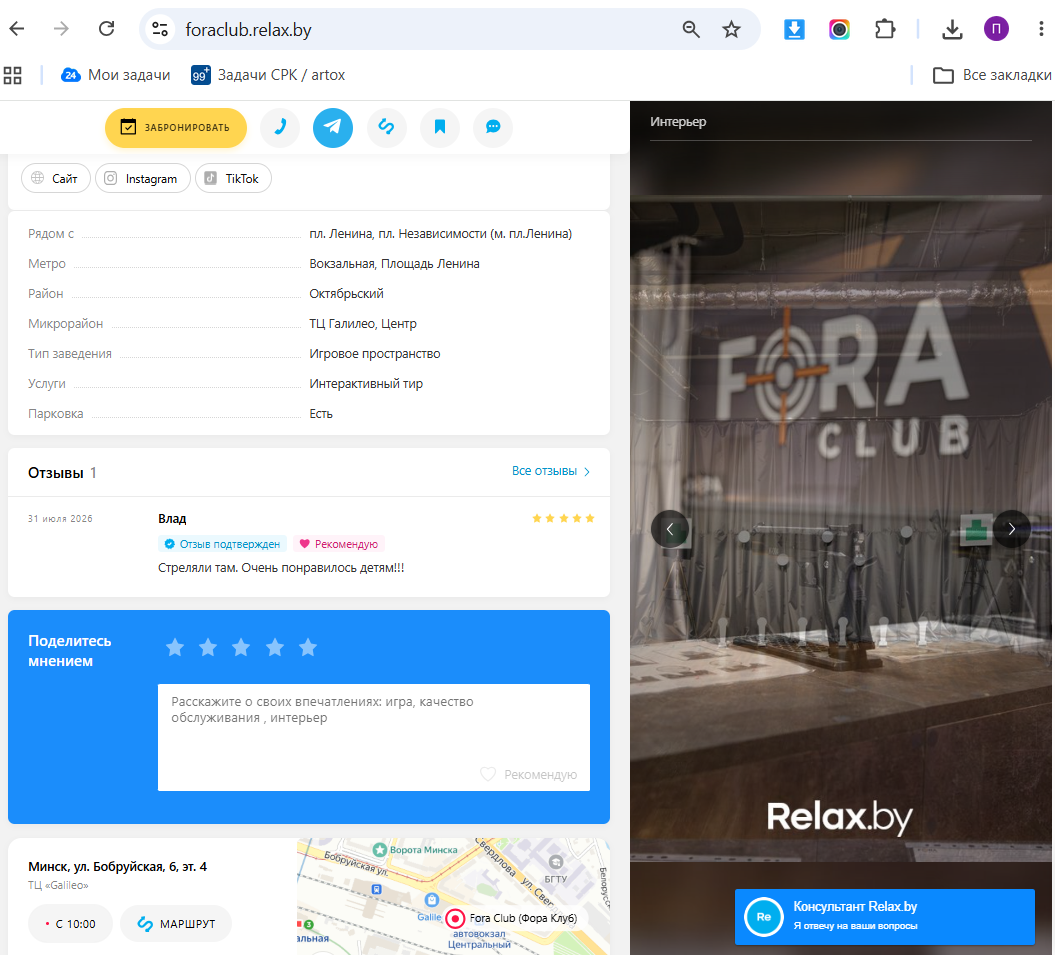Click the Fora Club marker on map
The height and width of the screenshot is (955, 1055).
(x=456, y=918)
